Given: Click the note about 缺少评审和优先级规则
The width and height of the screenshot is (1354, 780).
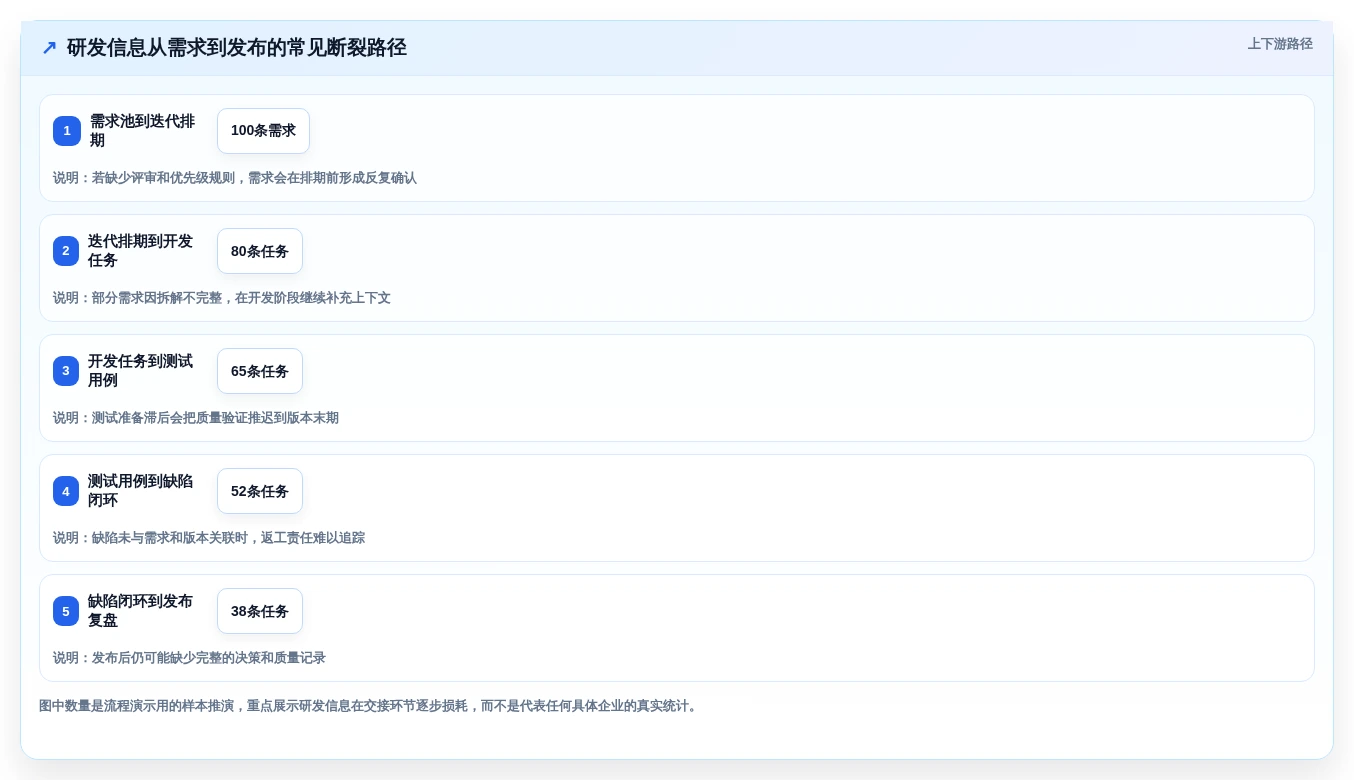Looking at the screenshot, I should pyautogui.click(x=235, y=178).
